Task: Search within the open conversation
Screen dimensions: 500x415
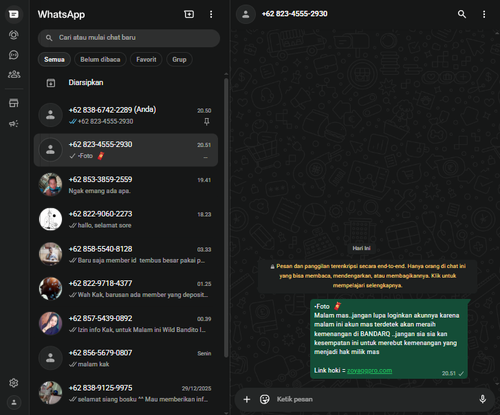Action: (x=462, y=14)
